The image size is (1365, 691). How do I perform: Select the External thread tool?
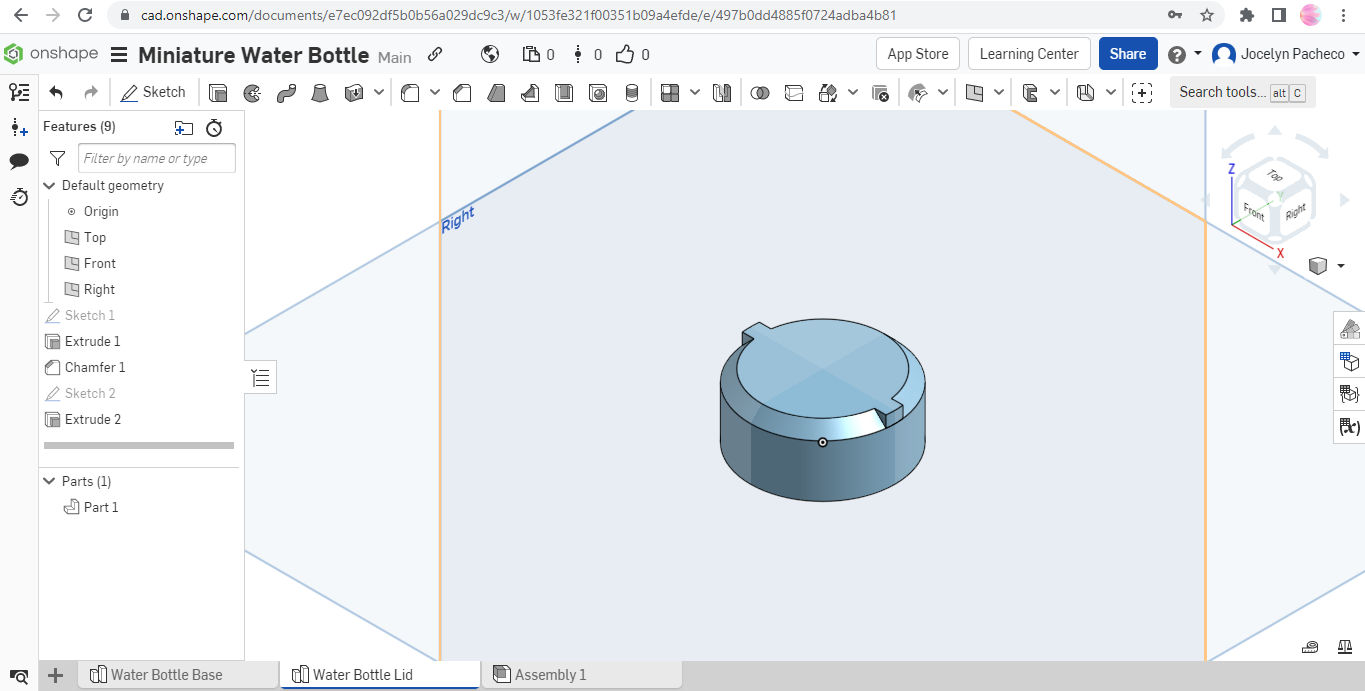(632, 93)
